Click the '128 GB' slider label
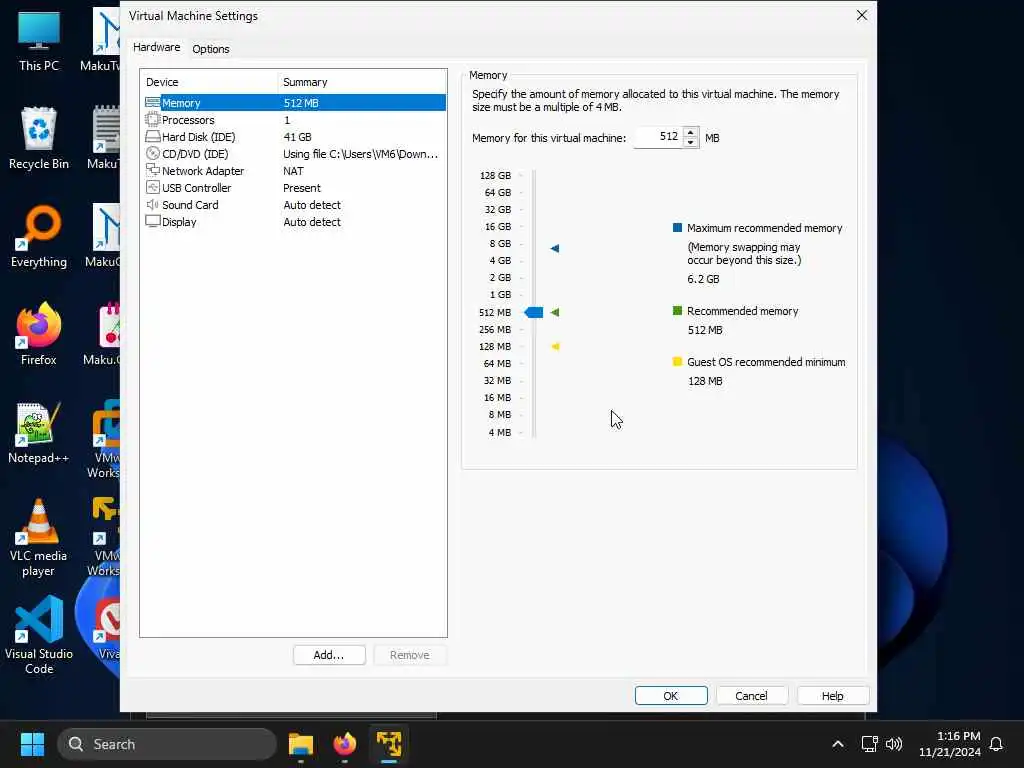Viewport: 1024px width, 768px height. 495,175
